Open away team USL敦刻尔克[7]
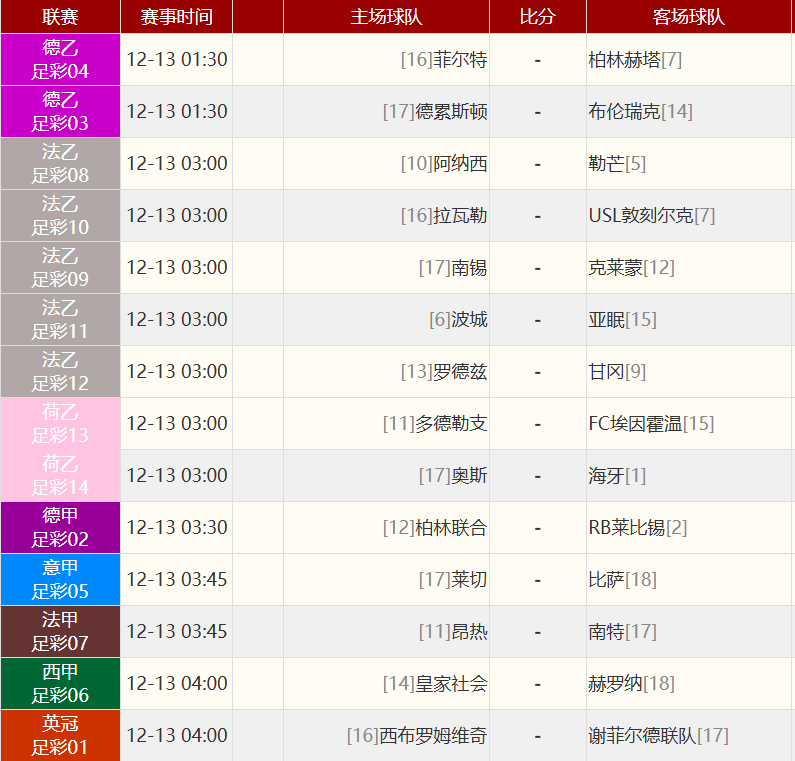The height and width of the screenshot is (761, 795). [x=652, y=215]
